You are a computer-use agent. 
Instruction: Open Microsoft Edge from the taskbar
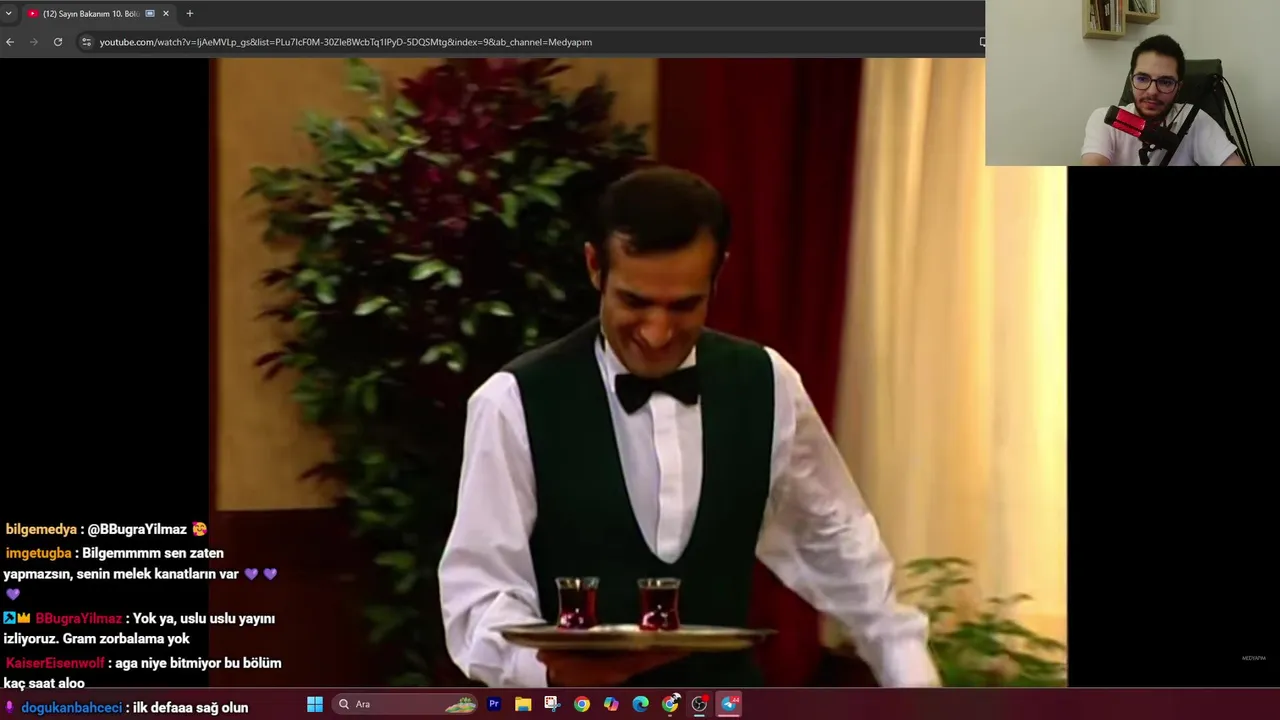641,704
